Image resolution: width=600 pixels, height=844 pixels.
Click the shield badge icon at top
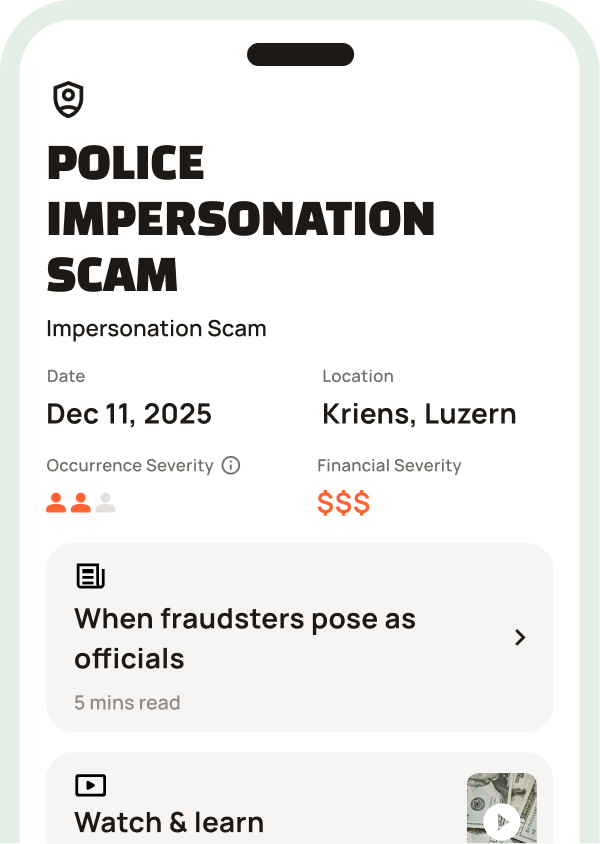pyautogui.click(x=68, y=99)
